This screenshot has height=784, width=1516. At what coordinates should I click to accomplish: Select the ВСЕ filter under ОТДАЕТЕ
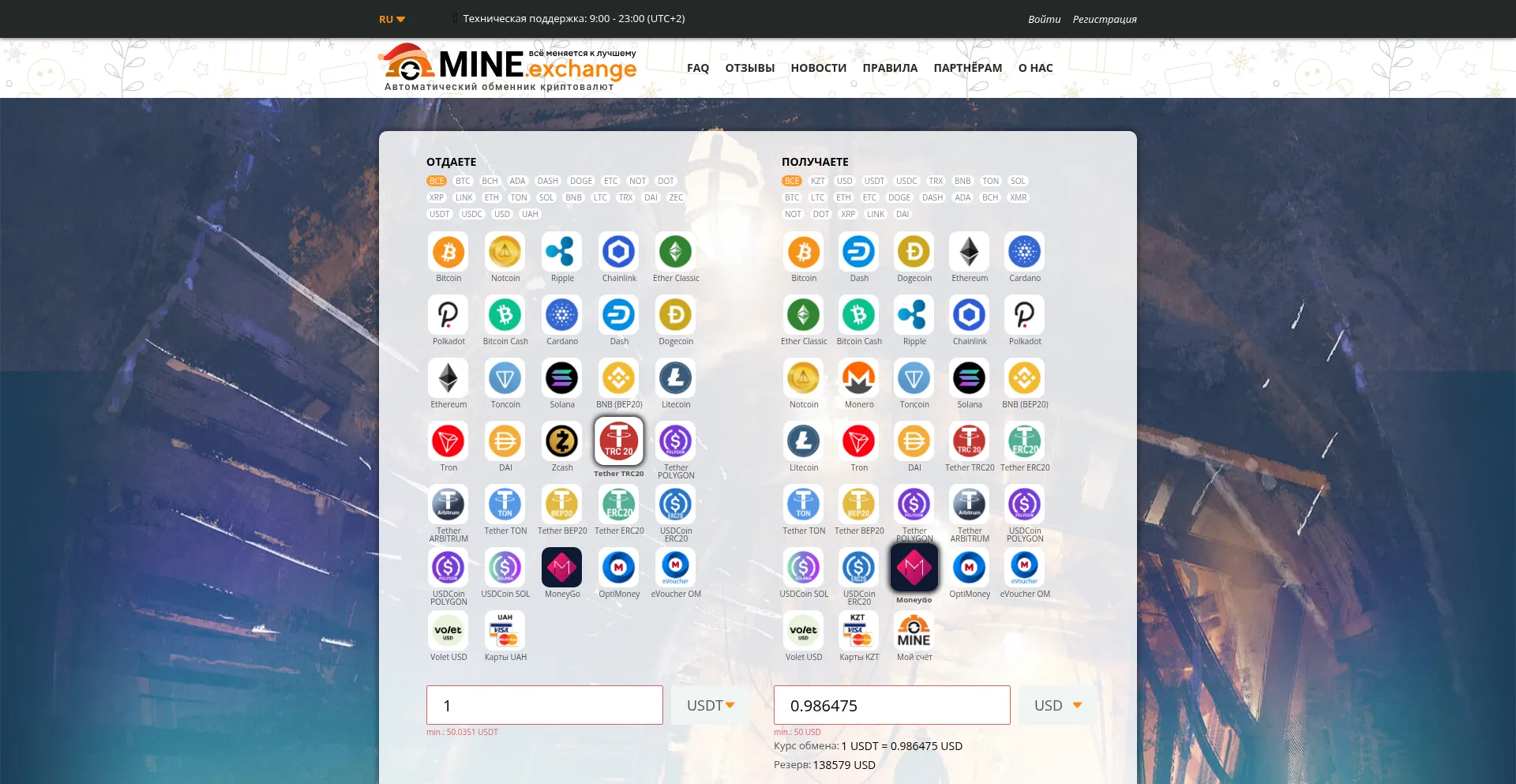(x=435, y=181)
